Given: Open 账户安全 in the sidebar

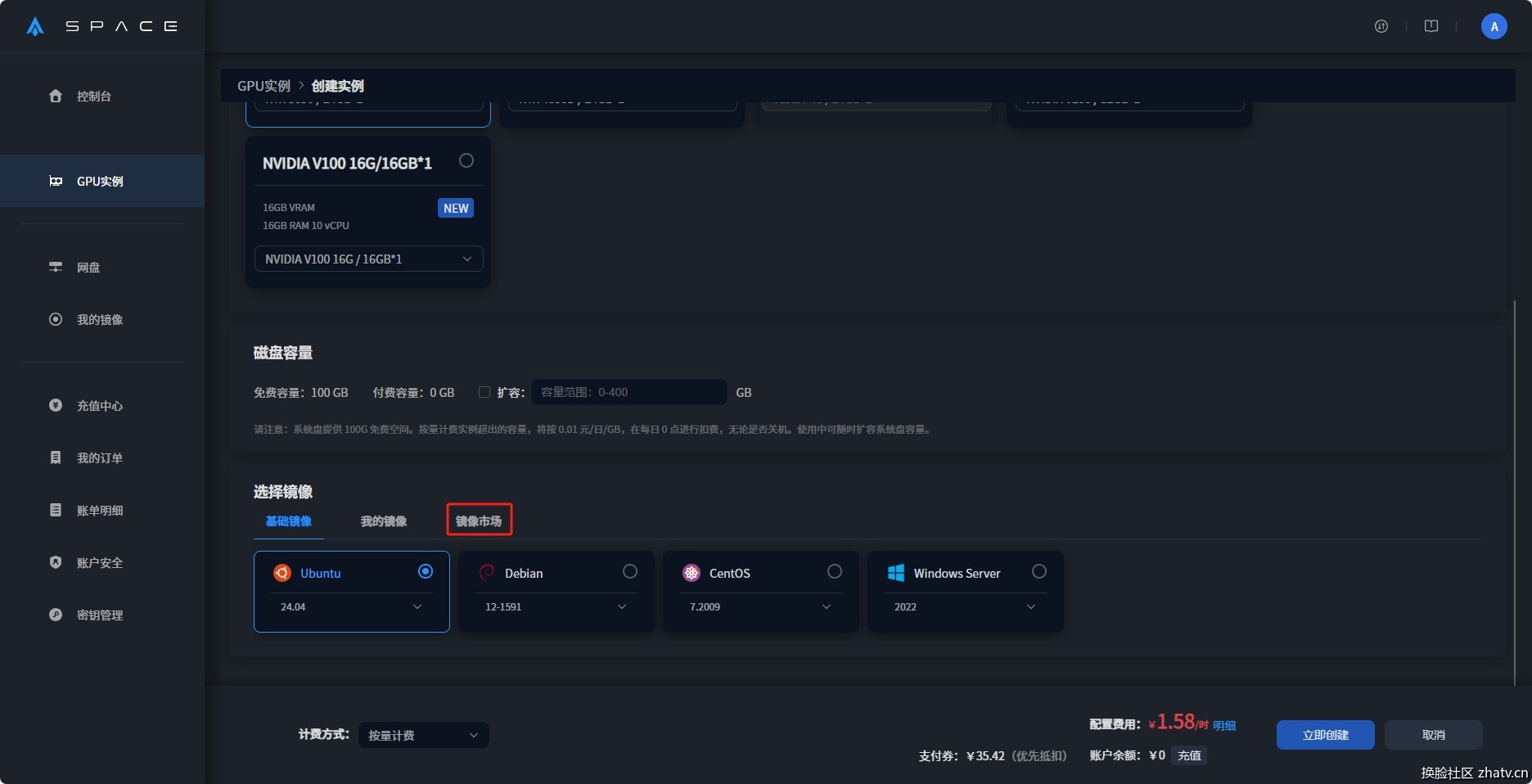Looking at the screenshot, I should pos(100,562).
